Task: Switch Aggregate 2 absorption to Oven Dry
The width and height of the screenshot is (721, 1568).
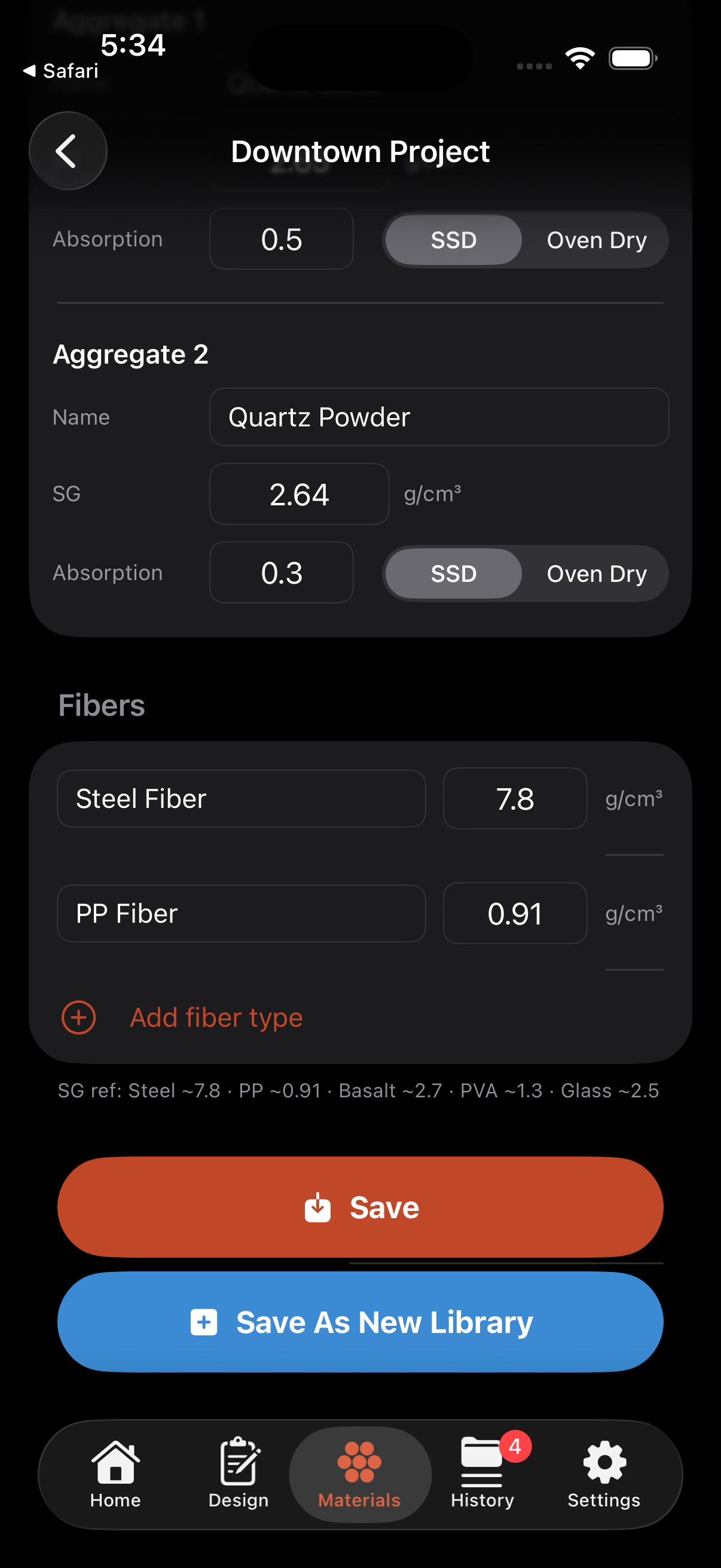Action: point(596,573)
